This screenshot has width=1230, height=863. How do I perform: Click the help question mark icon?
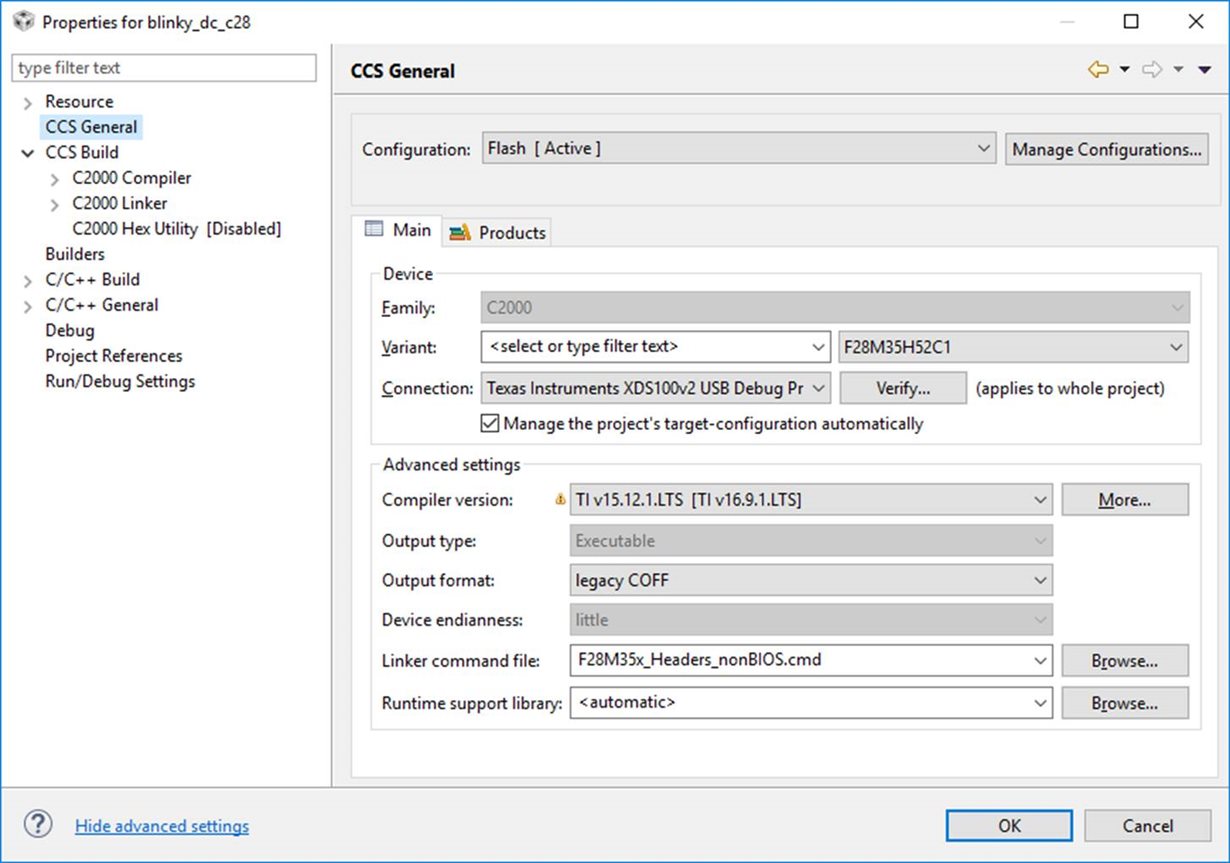38,825
